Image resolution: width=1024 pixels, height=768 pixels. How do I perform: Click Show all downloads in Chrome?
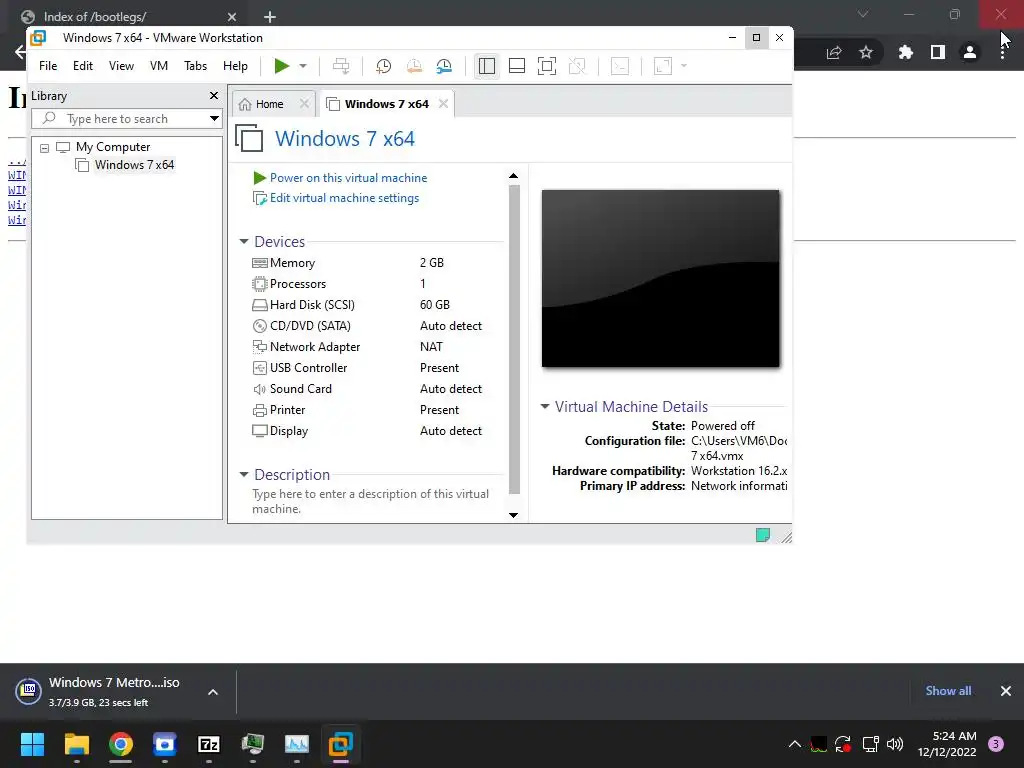pos(948,691)
